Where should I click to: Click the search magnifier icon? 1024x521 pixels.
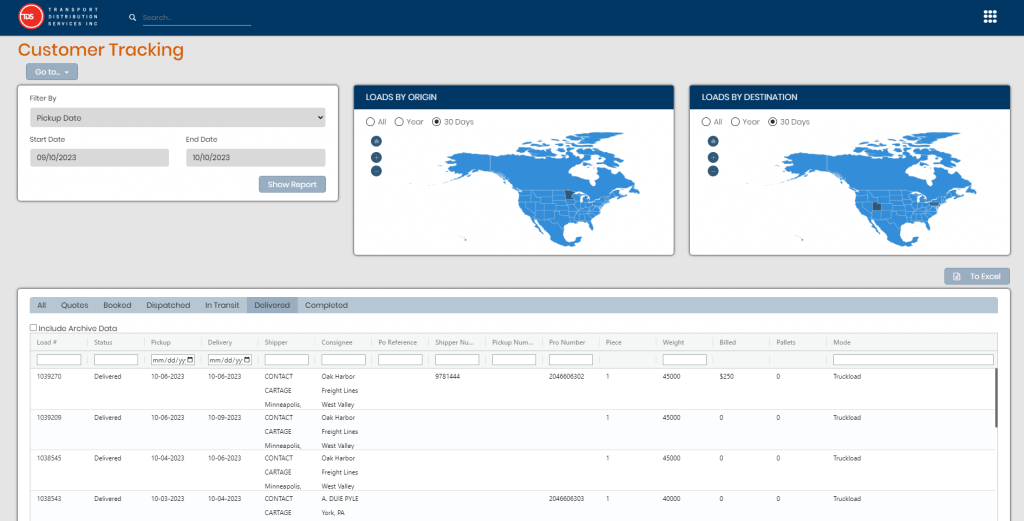click(x=133, y=18)
